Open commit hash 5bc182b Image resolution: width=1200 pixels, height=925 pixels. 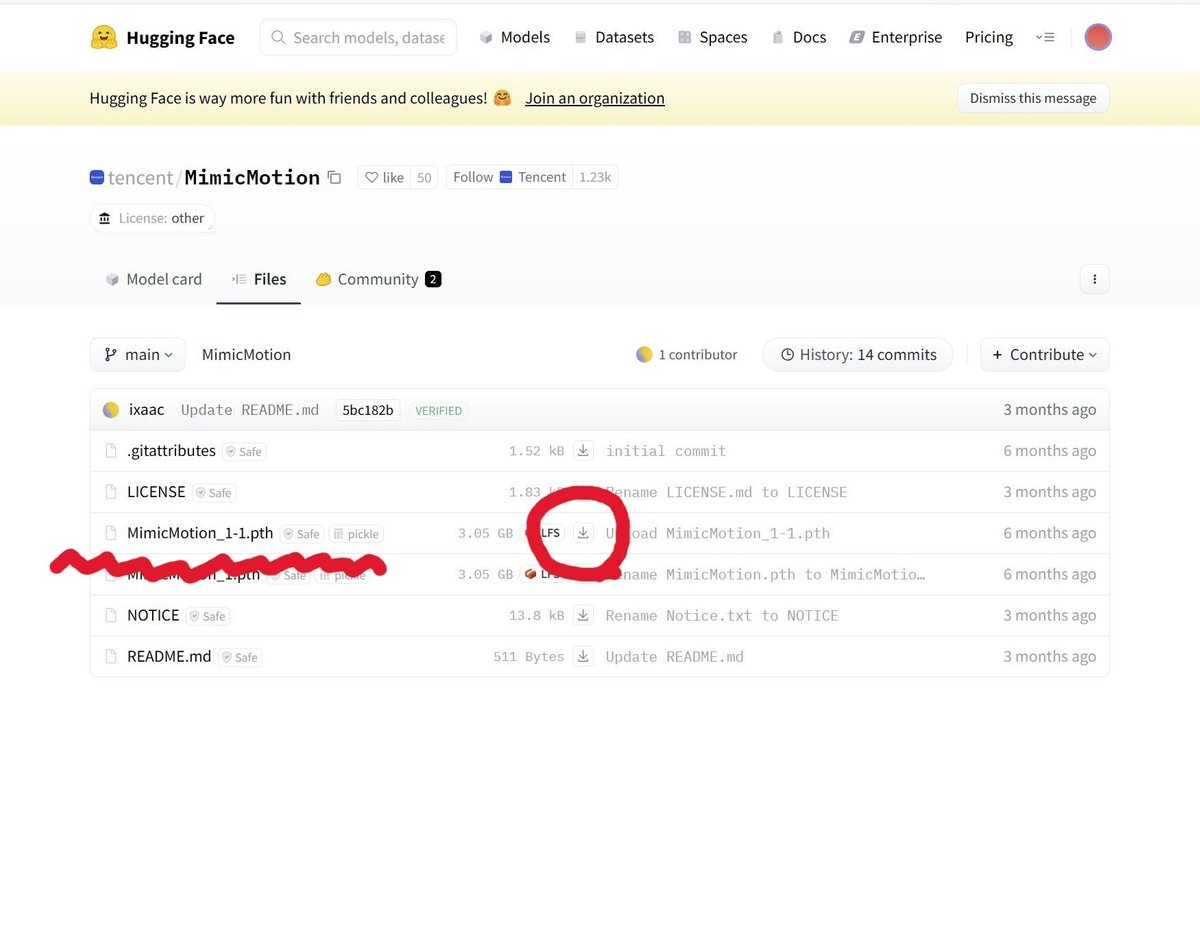coord(368,410)
